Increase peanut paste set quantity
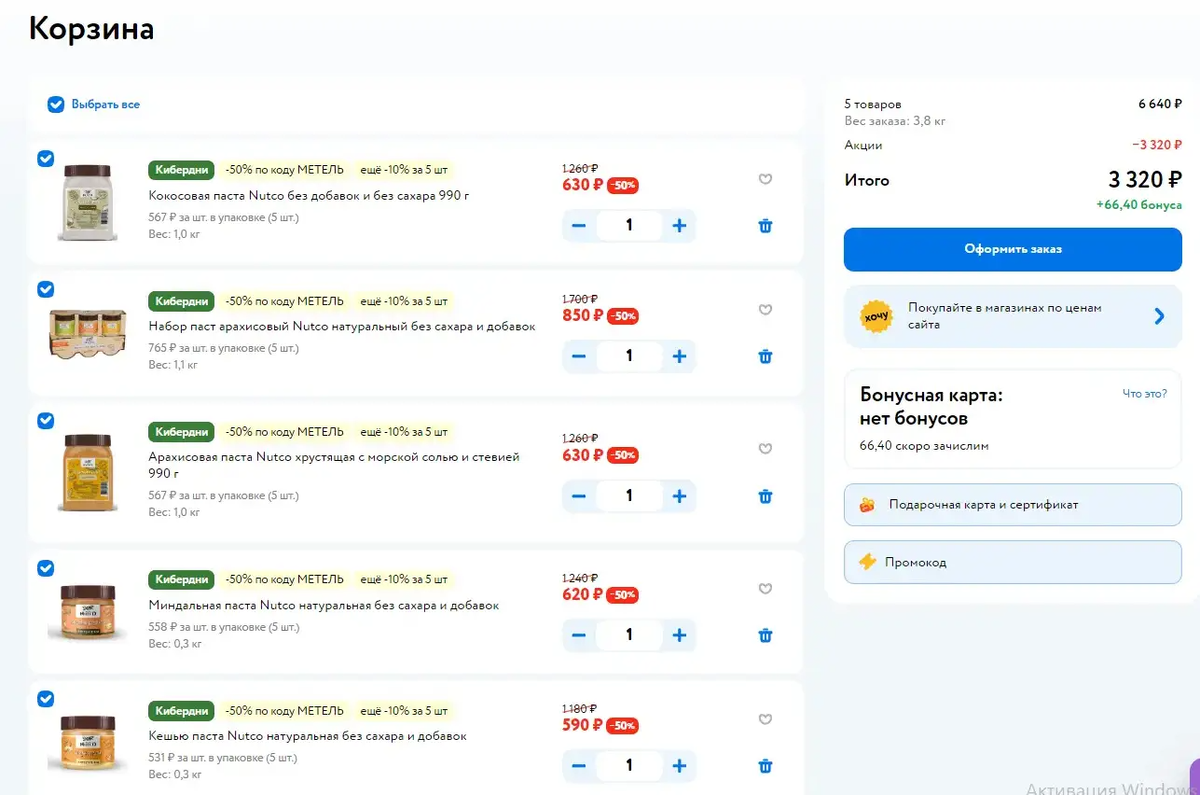 tap(679, 356)
